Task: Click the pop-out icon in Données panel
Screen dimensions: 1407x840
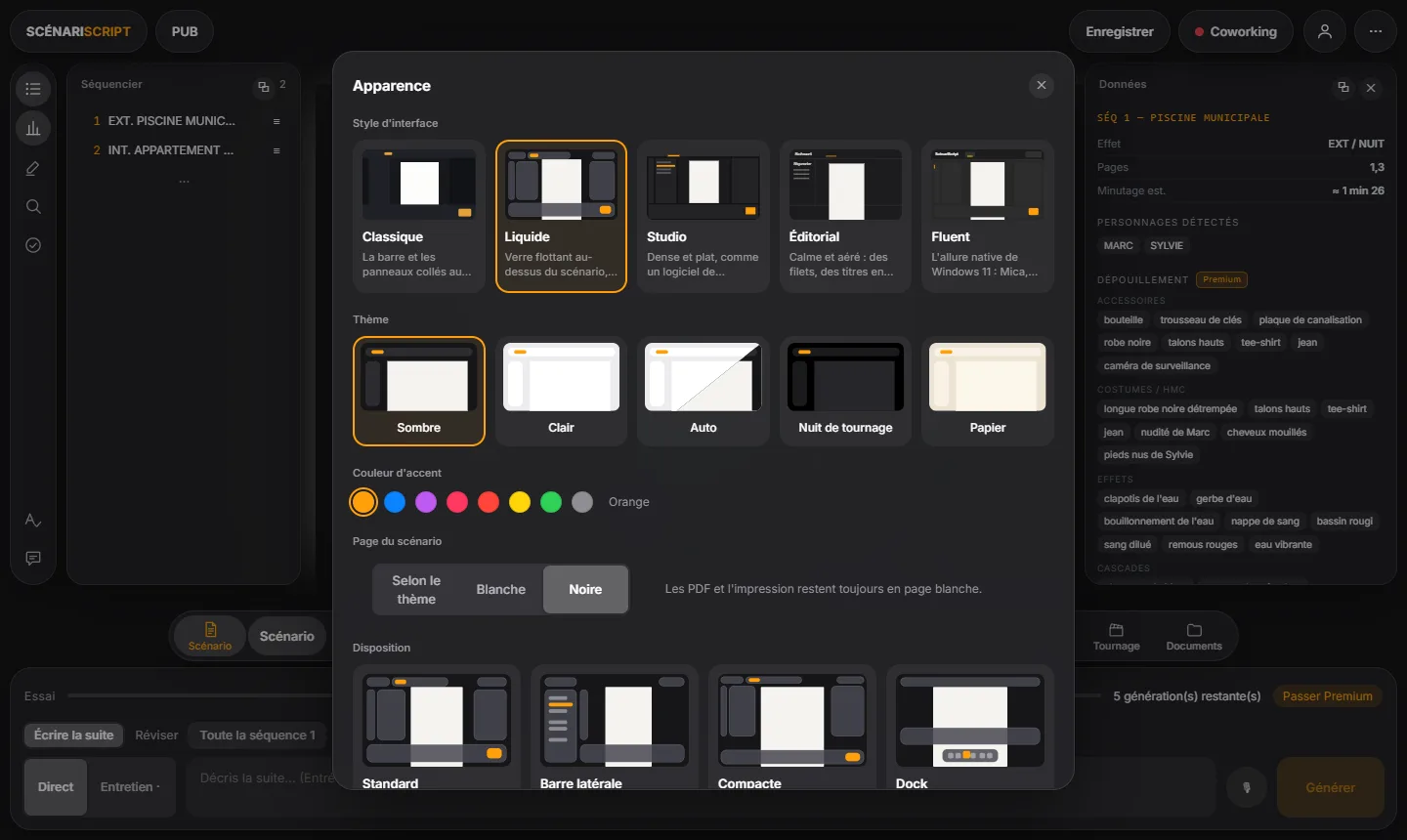Action: point(1343,87)
